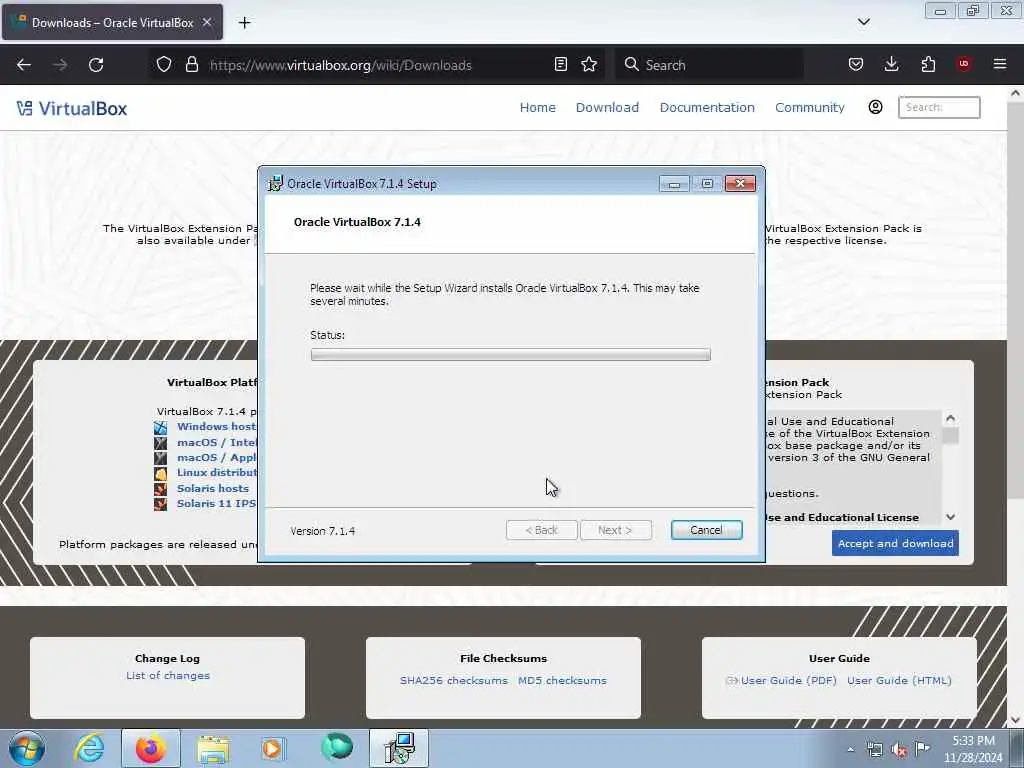1024x768 pixels.
Task: Open the extensions puzzle icon
Action: click(928, 64)
